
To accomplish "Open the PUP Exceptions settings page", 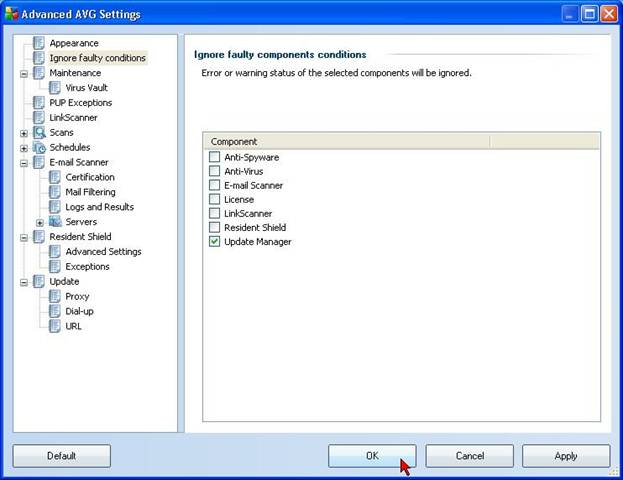I will 81,103.
